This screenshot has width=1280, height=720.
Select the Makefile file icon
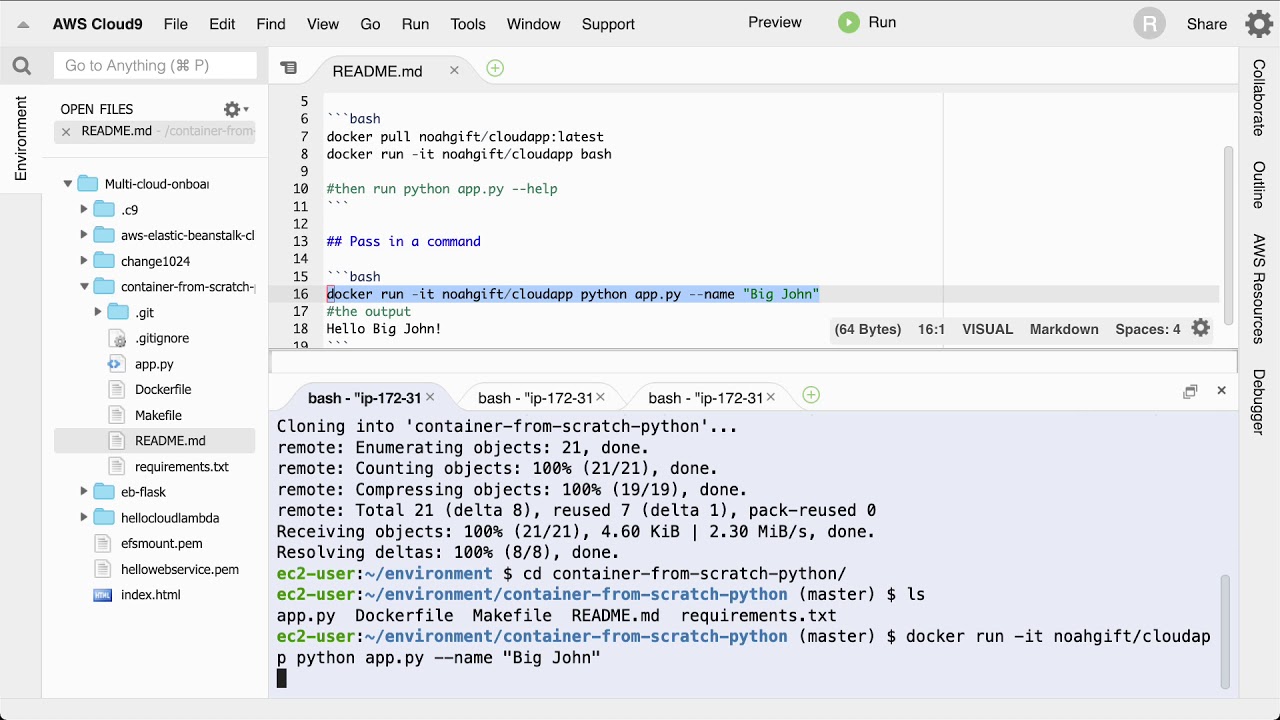tap(115, 415)
